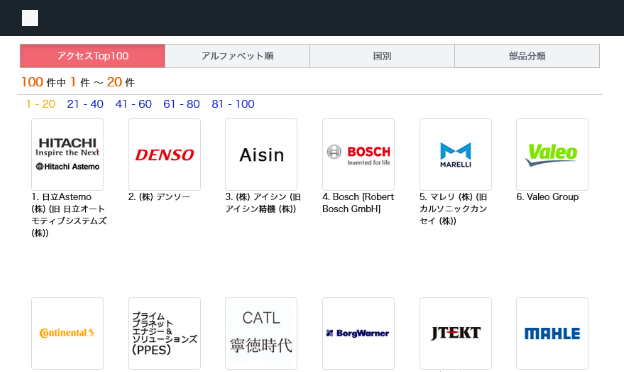Switch to the アルファベット順 tab

pos(237,56)
